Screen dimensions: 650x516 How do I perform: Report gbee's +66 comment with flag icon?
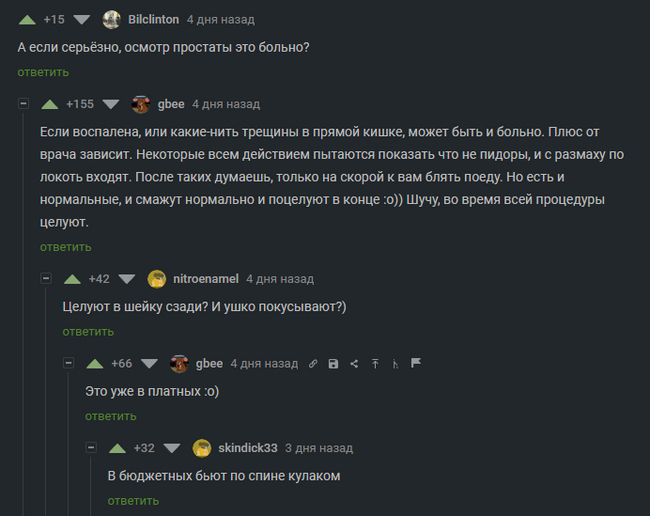[416, 363]
